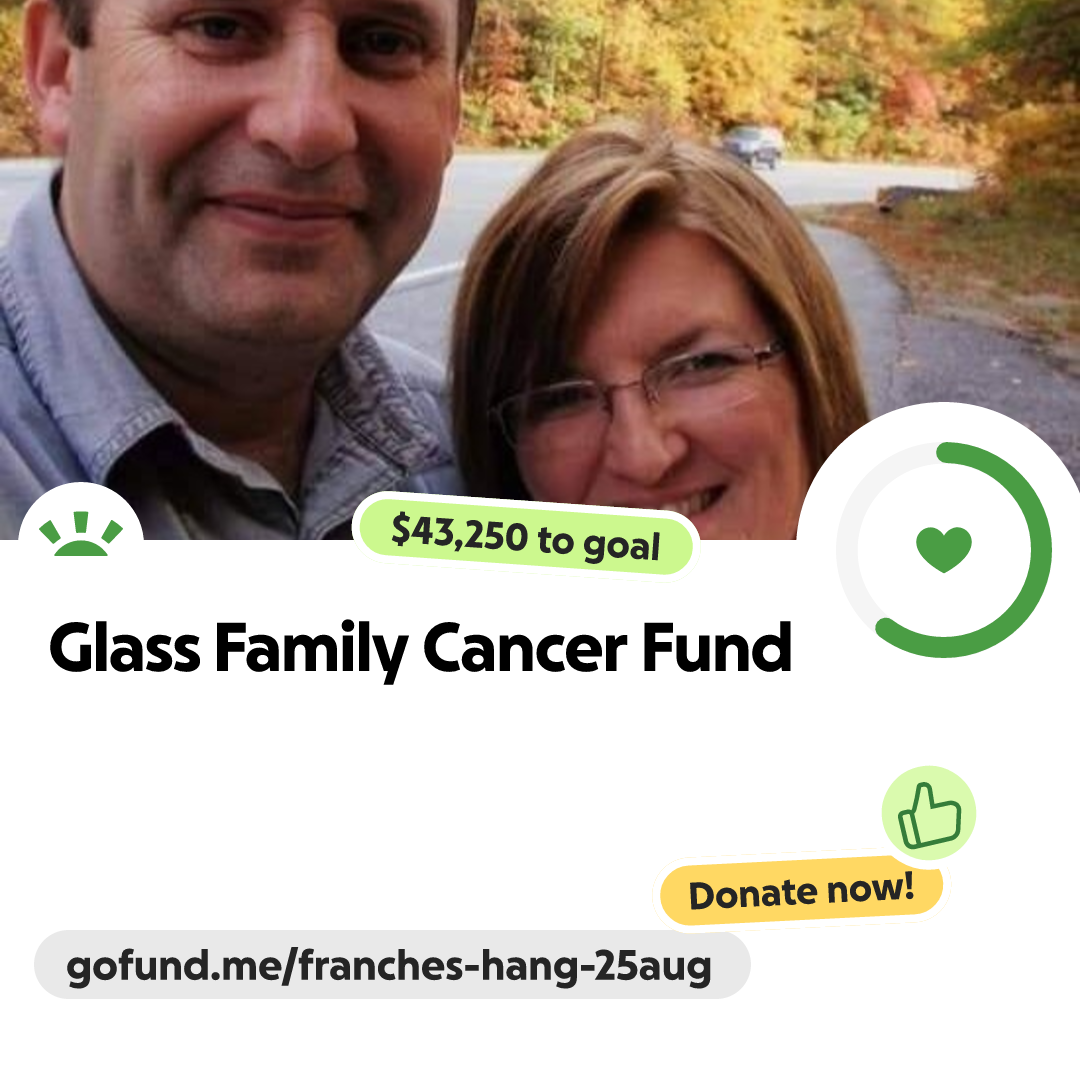The width and height of the screenshot is (1080, 1080).
Task: Click the green heart icon
Action: 944,549
